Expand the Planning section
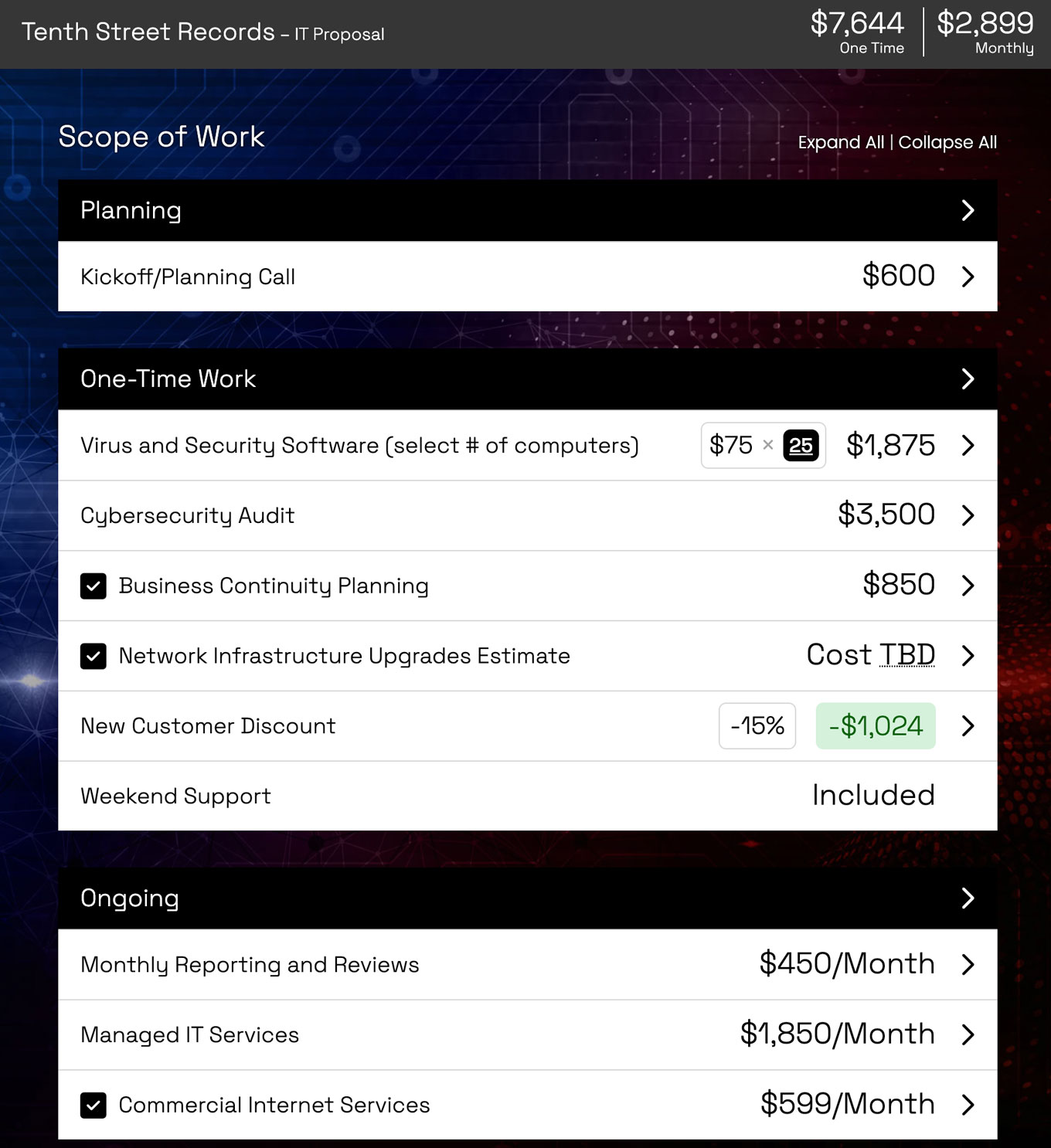Image resolution: width=1051 pixels, height=1148 pixels. pyautogui.click(x=968, y=210)
